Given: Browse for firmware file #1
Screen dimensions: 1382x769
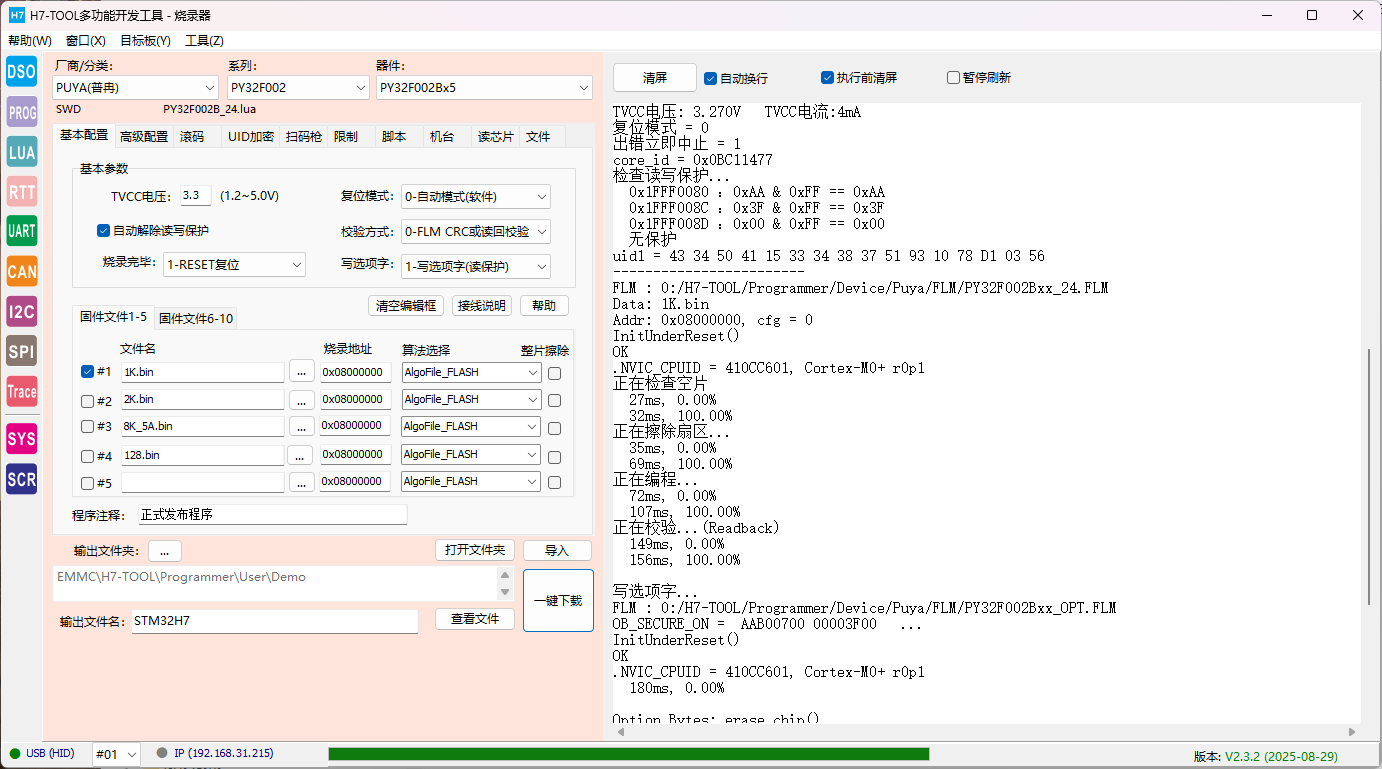Looking at the screenshot, I should [302, 372].
